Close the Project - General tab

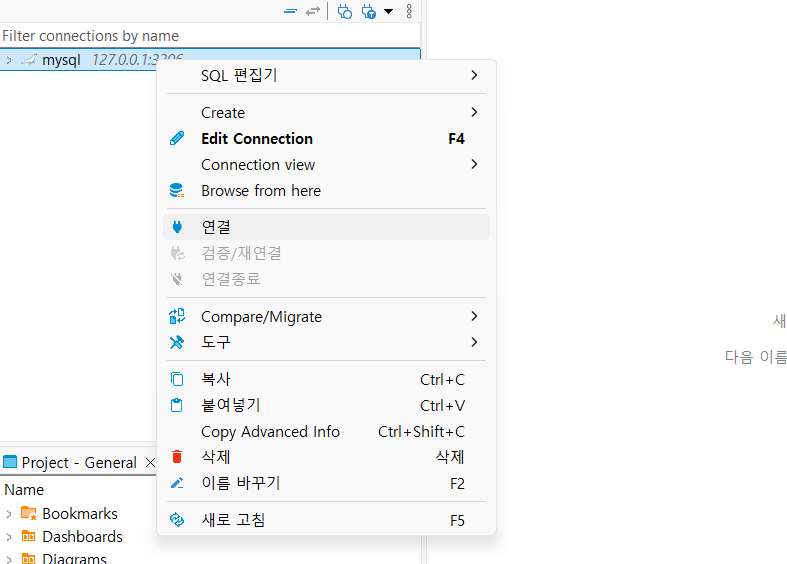point(150,462)
